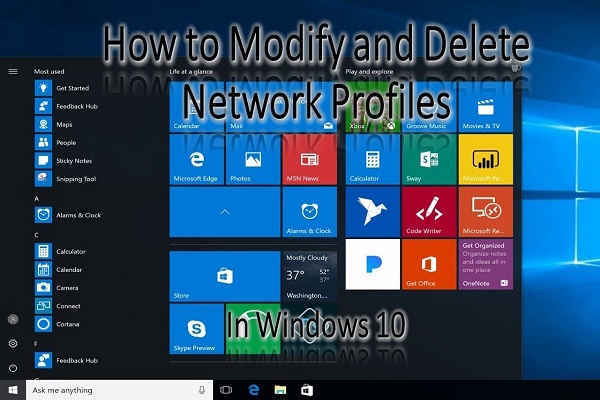Click the 'Play and explore' group title

coord(369,72)
